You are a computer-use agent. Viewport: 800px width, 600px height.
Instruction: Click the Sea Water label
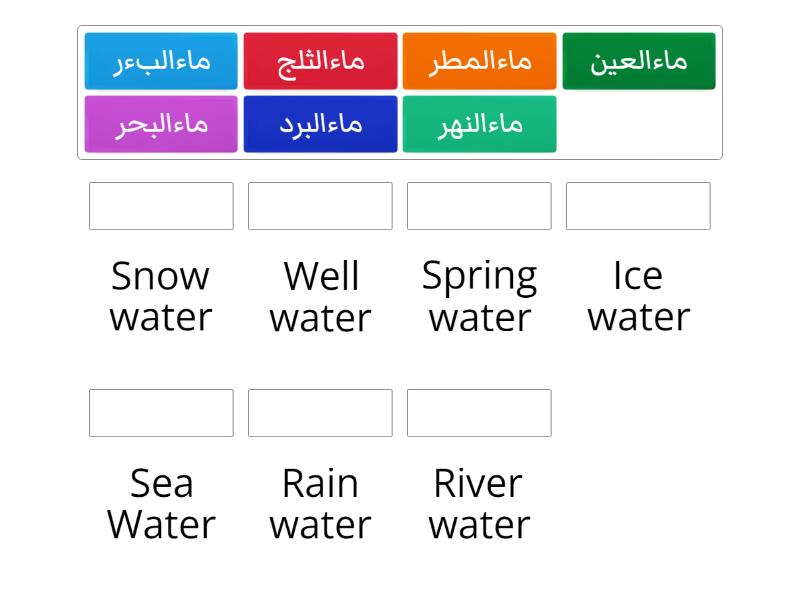(160, 504)
